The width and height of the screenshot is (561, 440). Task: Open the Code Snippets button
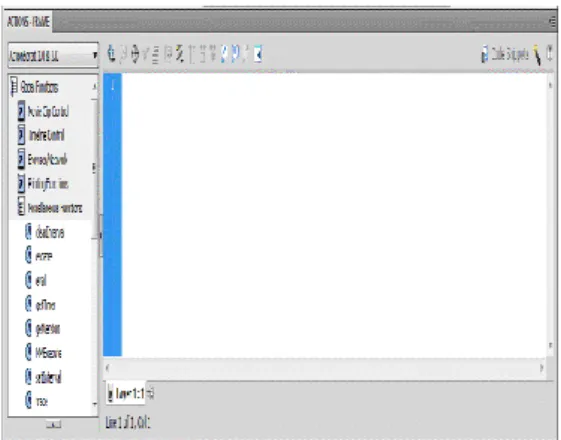pos(504,54)
